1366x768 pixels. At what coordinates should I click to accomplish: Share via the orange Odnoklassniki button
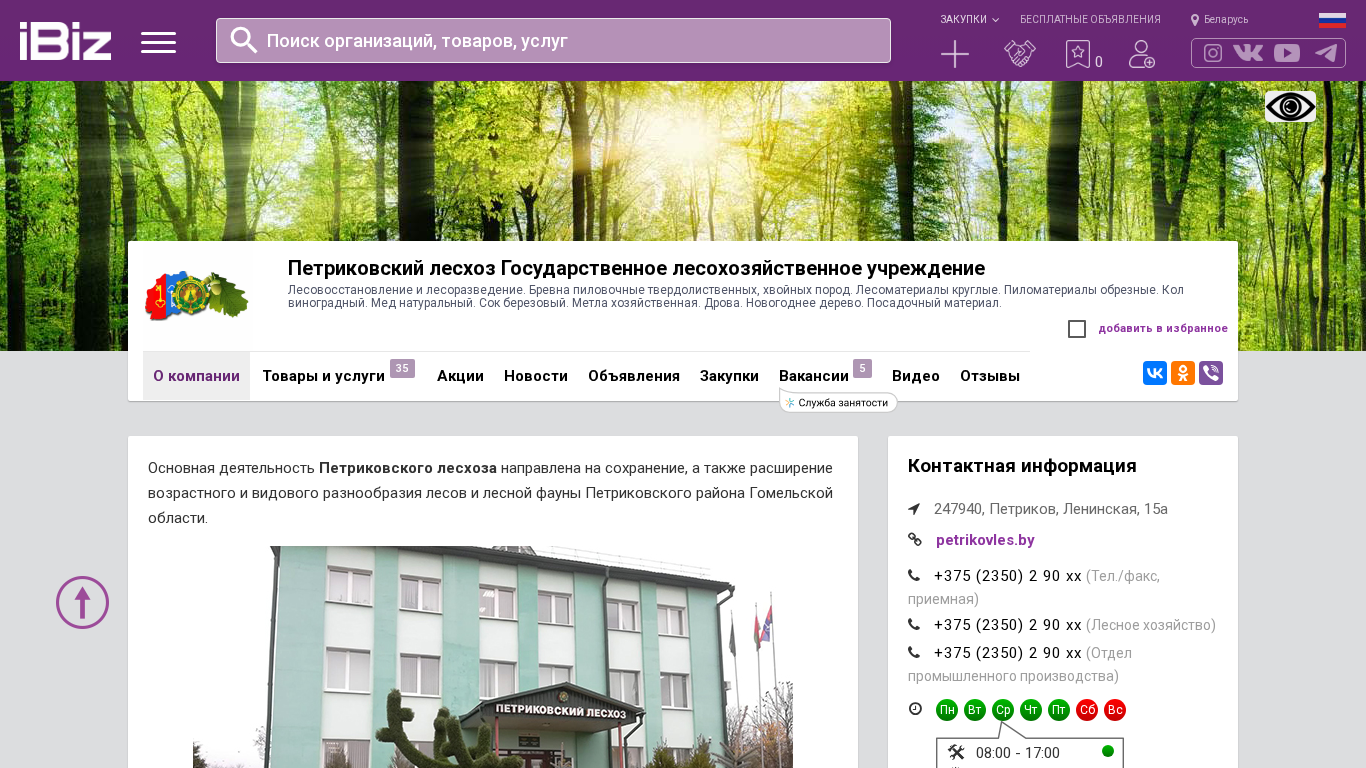point(1183,373)
